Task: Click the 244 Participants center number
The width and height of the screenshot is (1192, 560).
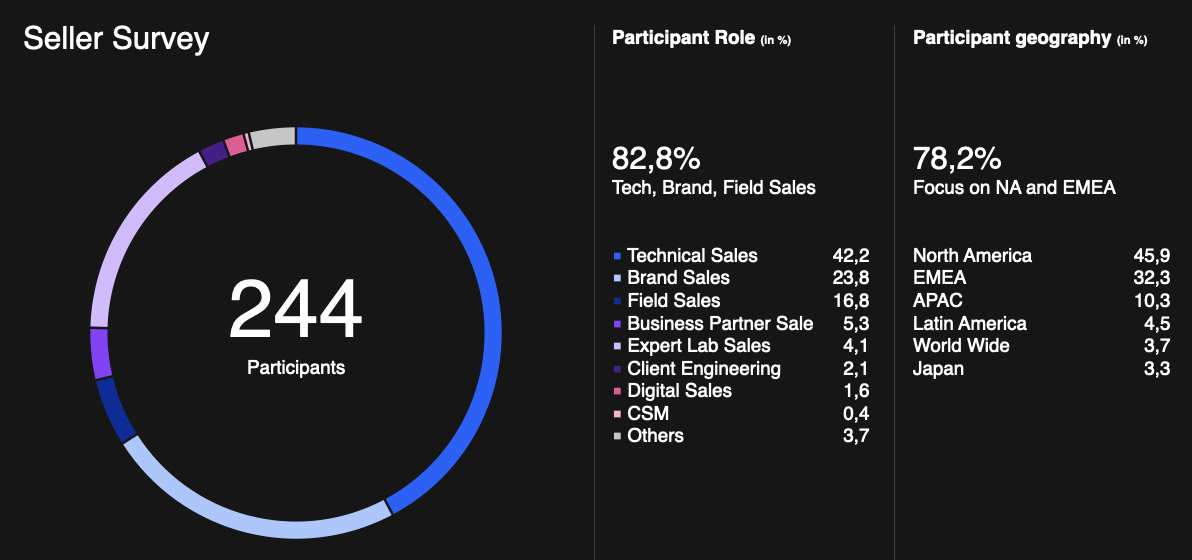Action: (x=296, y=310)
